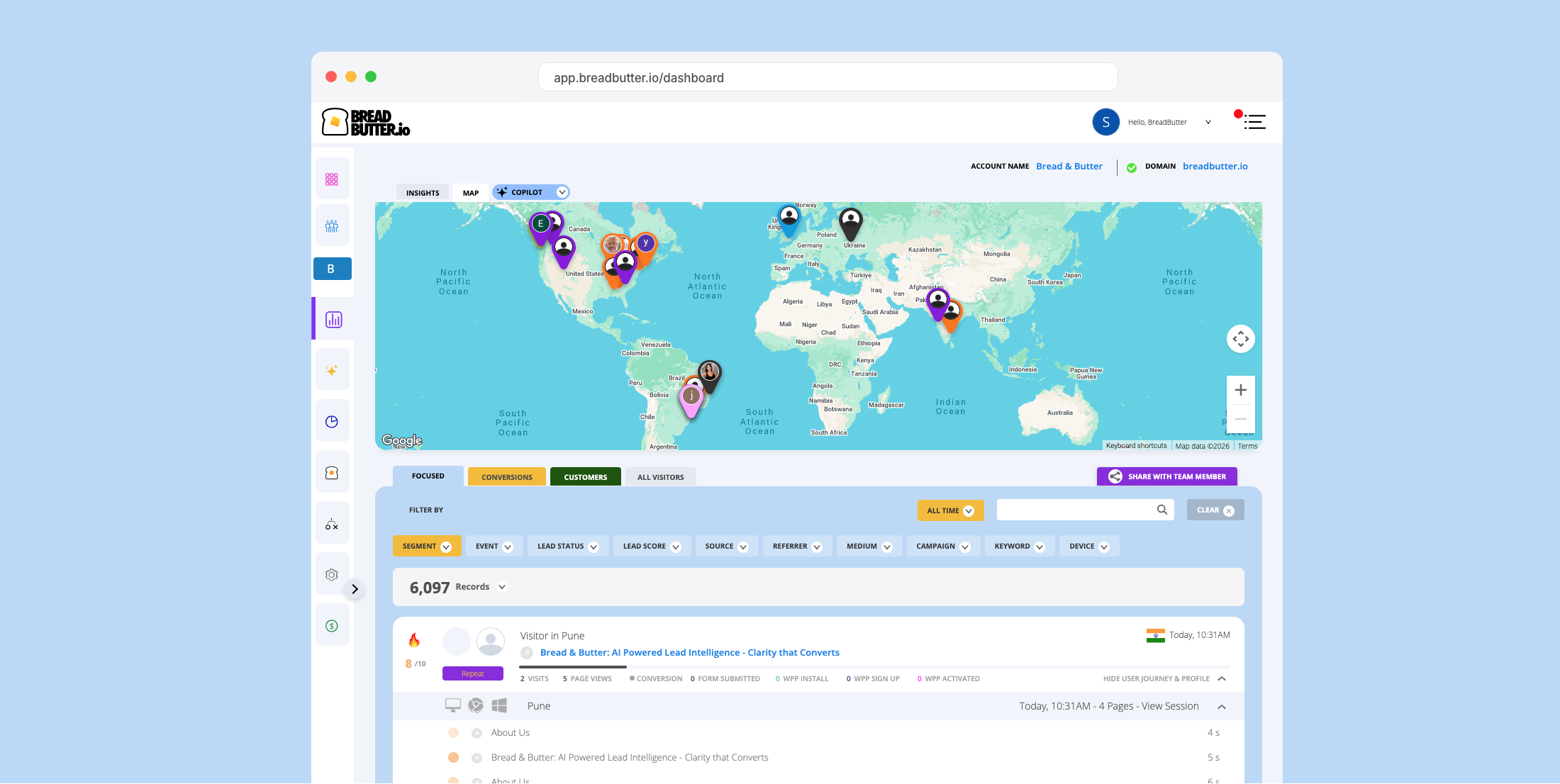
Task: Open the pie chart reports sidebar icon
Action: (332, 422)
